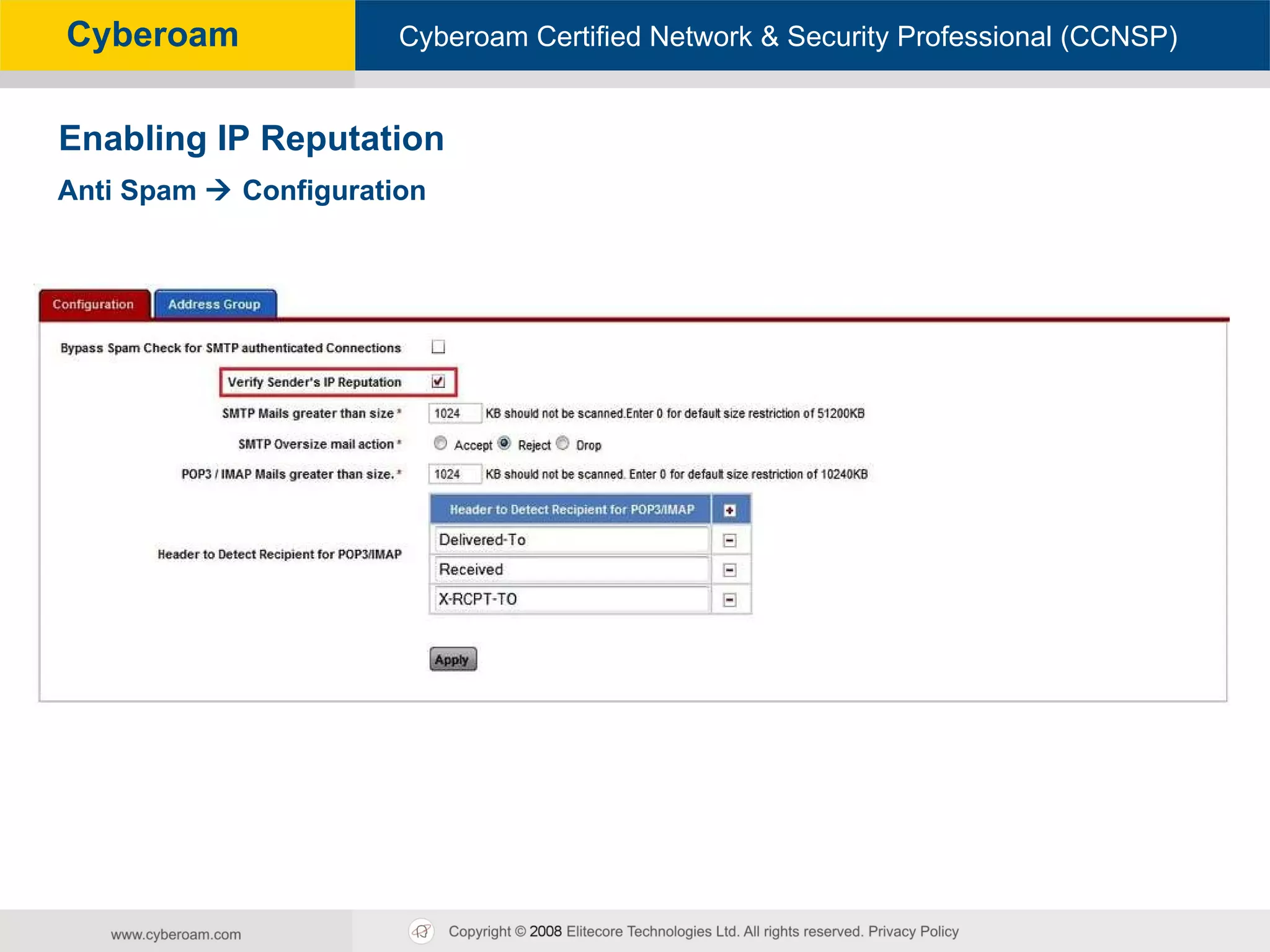The height and width of the screenshot is (952, 1270).
Task: Click the plus icon to add a header
Action: pyautogui.click(x=730, y=510)
